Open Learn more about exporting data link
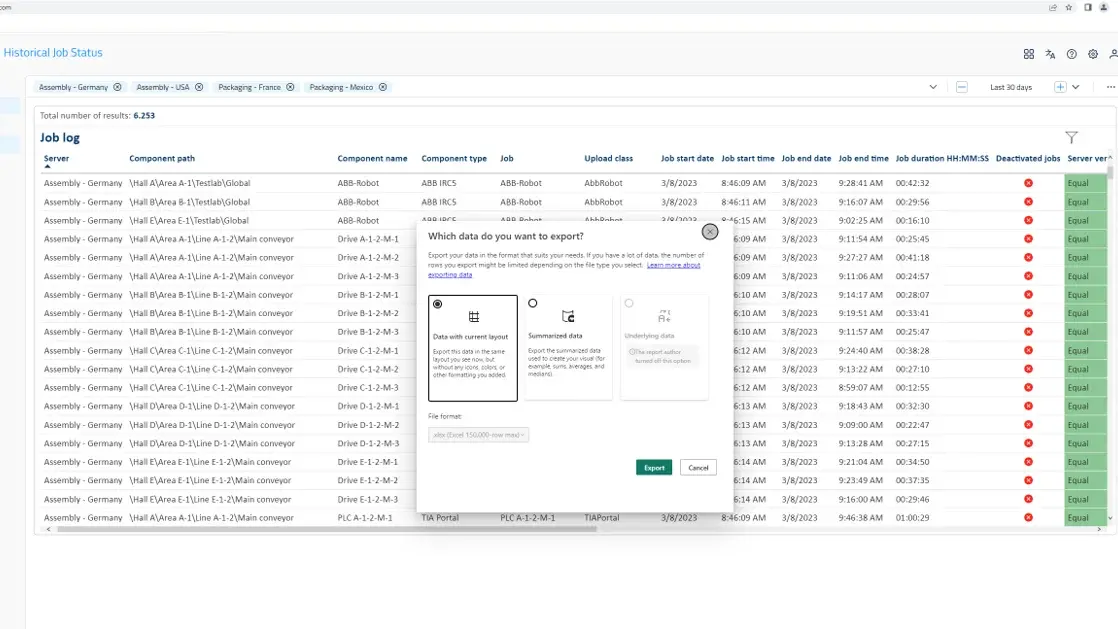 pos(673,265)
